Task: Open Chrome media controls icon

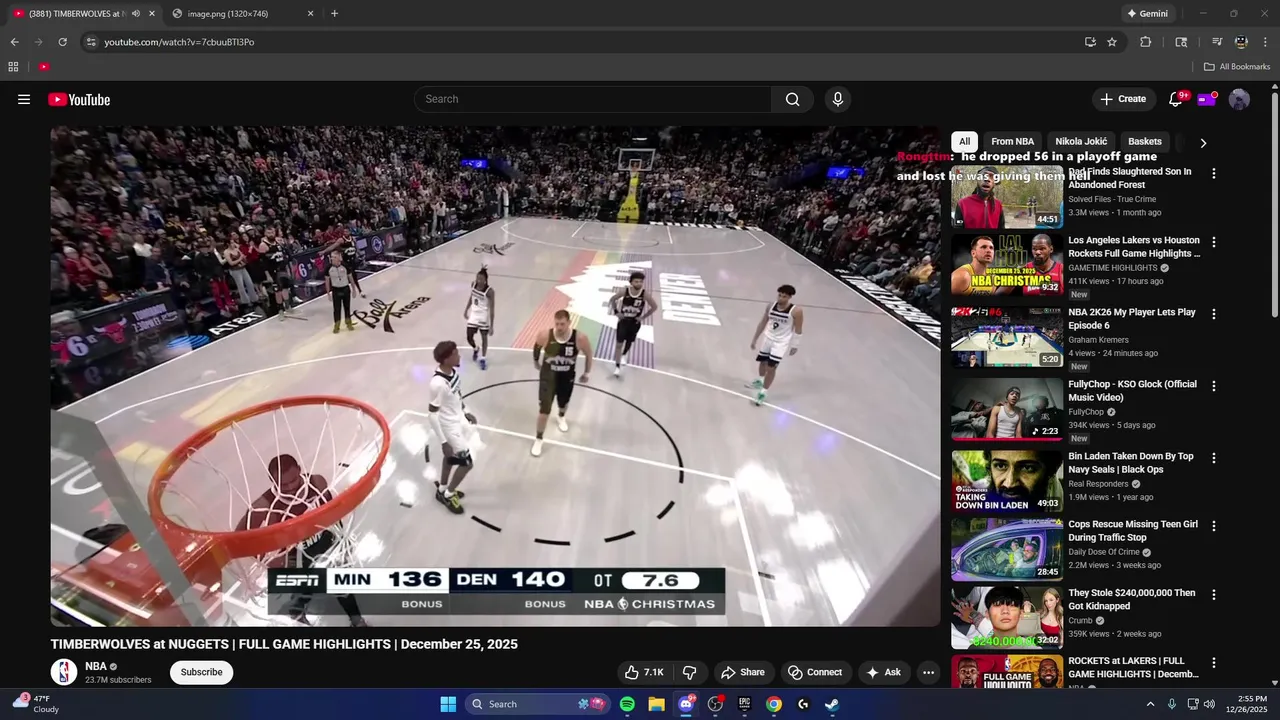Action: click(1217, 42)
